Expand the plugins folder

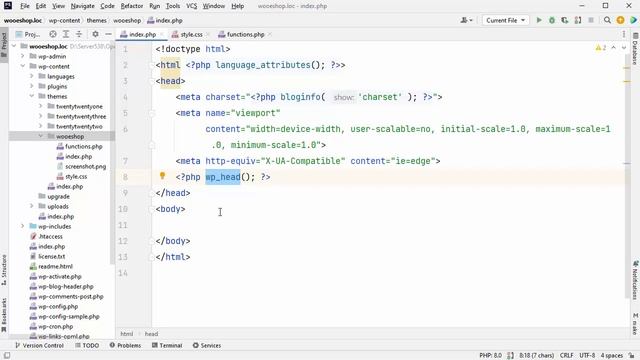(x=32, y=86)
